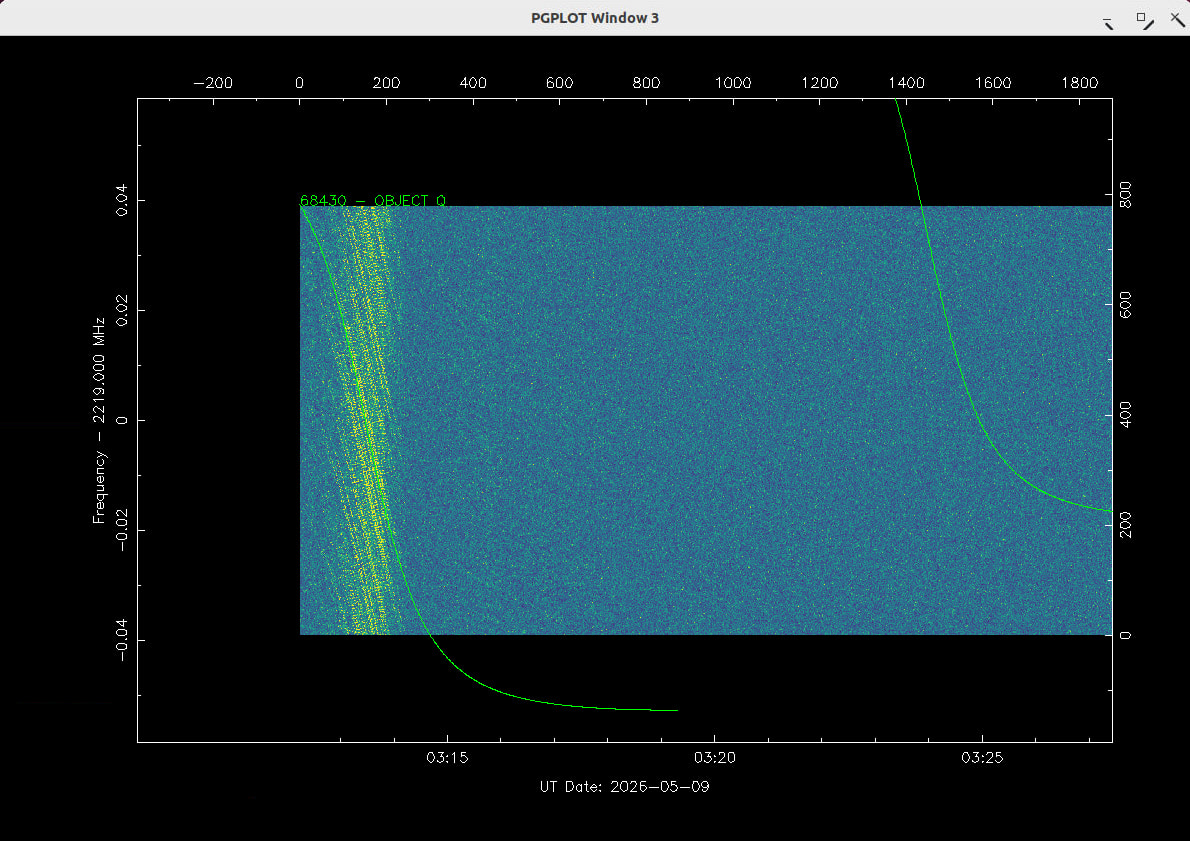Click the 0.04 label on frequency axis

tap(121, 200)
